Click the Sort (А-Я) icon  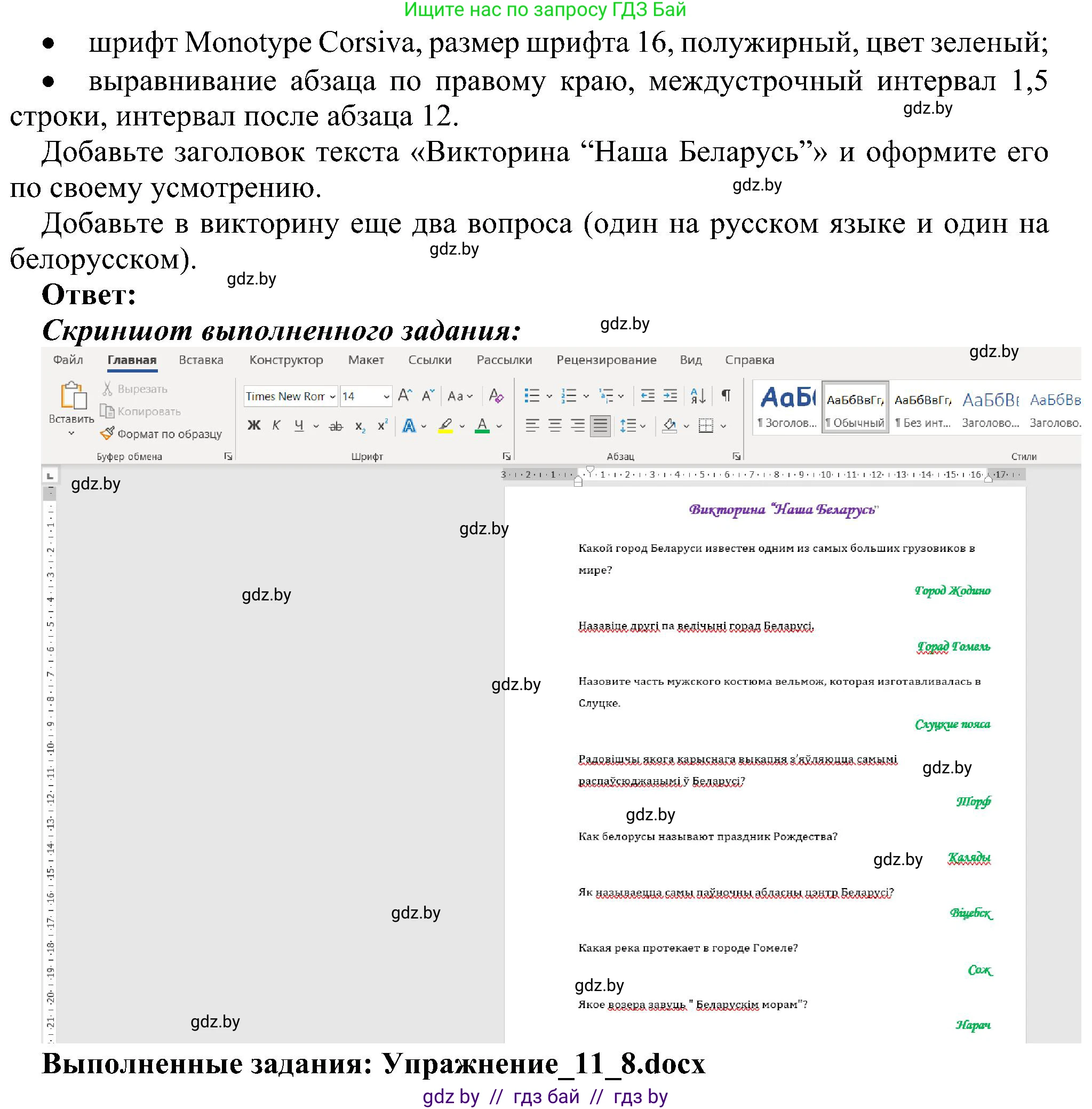tap(698, 396)
